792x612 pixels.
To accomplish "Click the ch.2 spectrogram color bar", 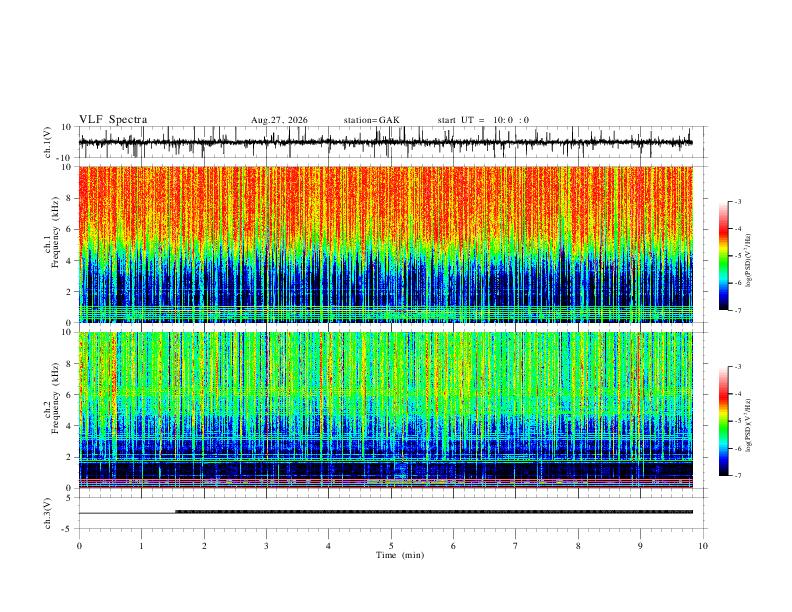I will pos(724,421).
